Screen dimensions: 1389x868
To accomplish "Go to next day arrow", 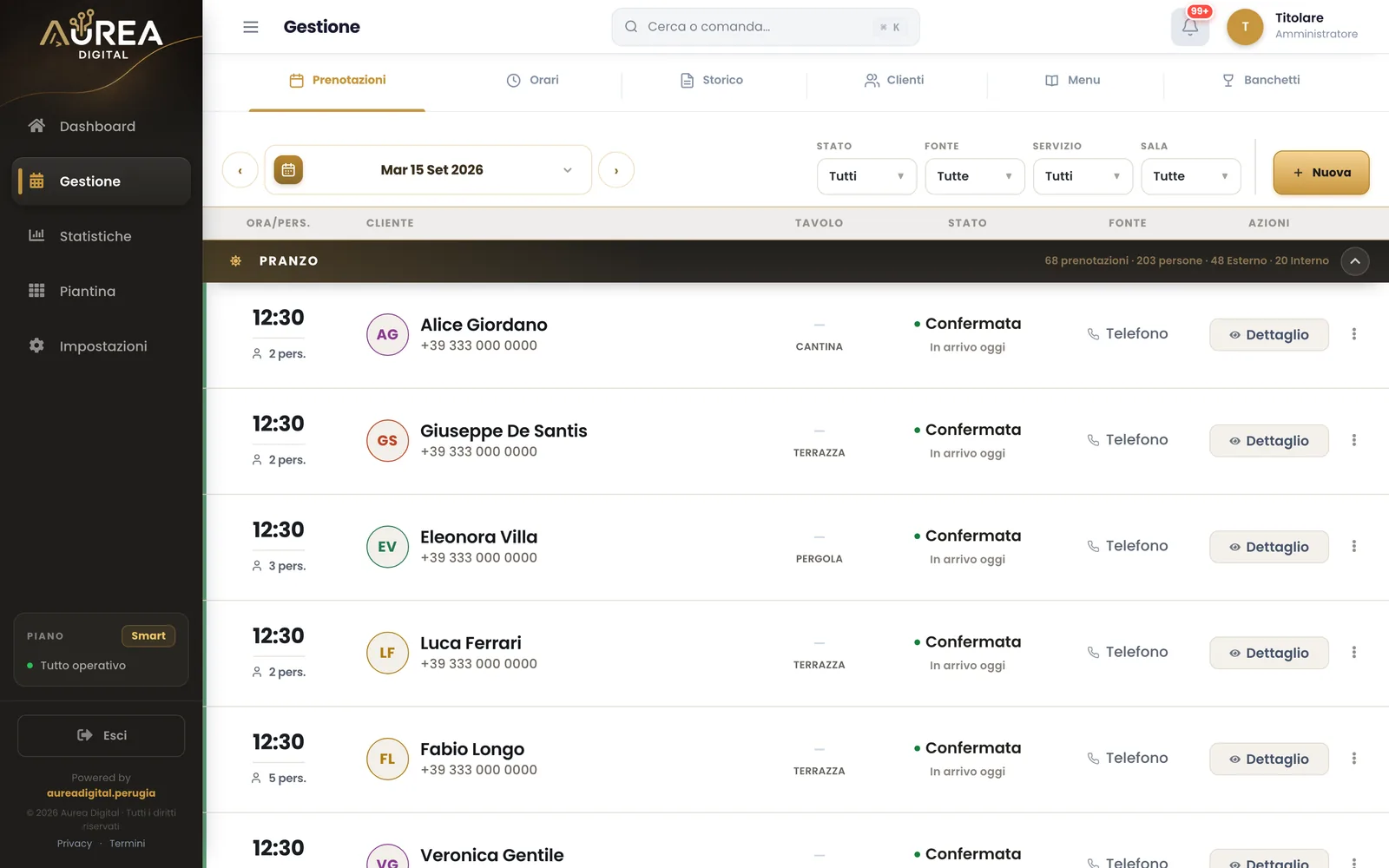I will pyautogui.click(x=616, y=170).
